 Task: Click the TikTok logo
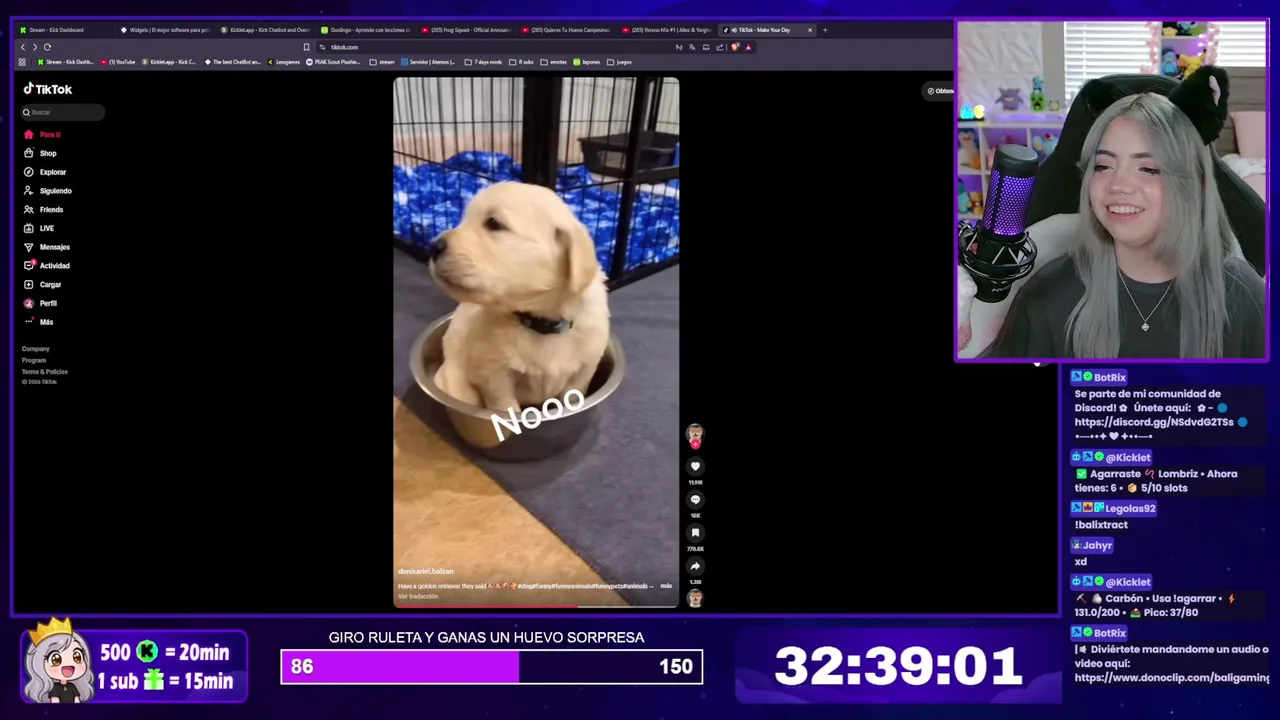48,89
